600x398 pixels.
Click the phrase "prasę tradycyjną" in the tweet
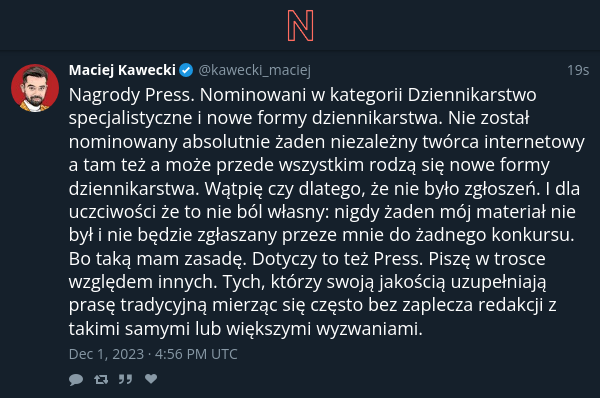click(x=138, y=305)
